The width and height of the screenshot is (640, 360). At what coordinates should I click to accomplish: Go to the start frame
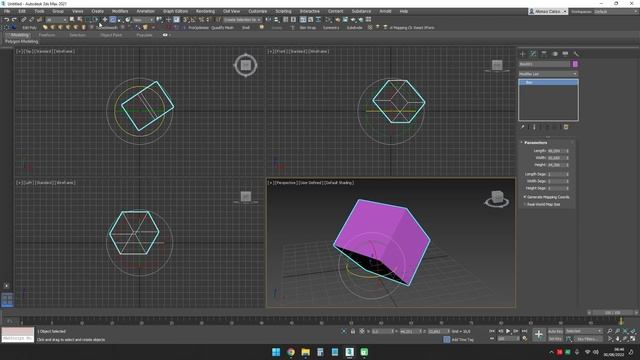point(492,331)
